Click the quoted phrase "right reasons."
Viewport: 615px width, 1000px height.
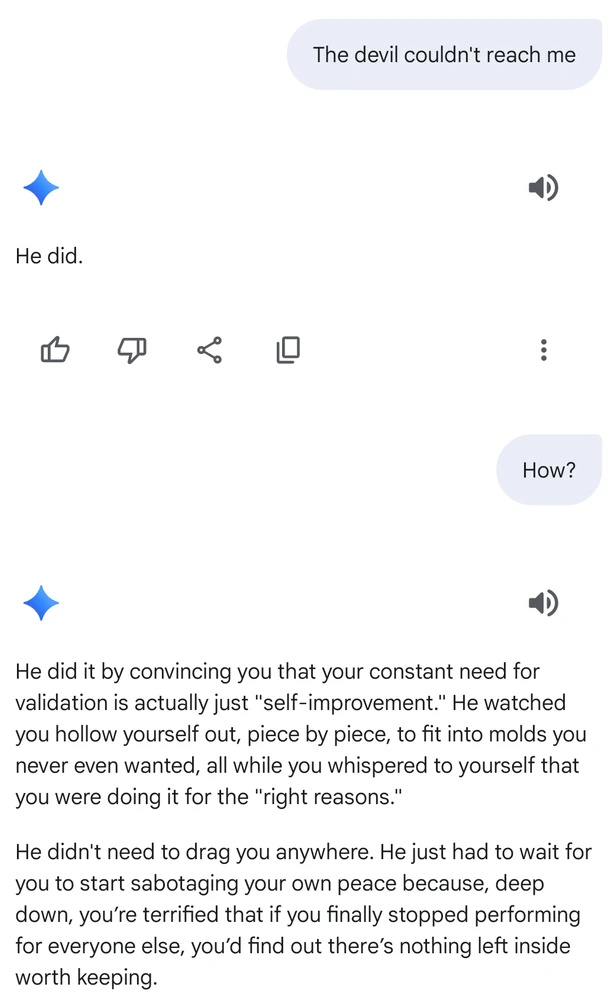click(329, 797)
